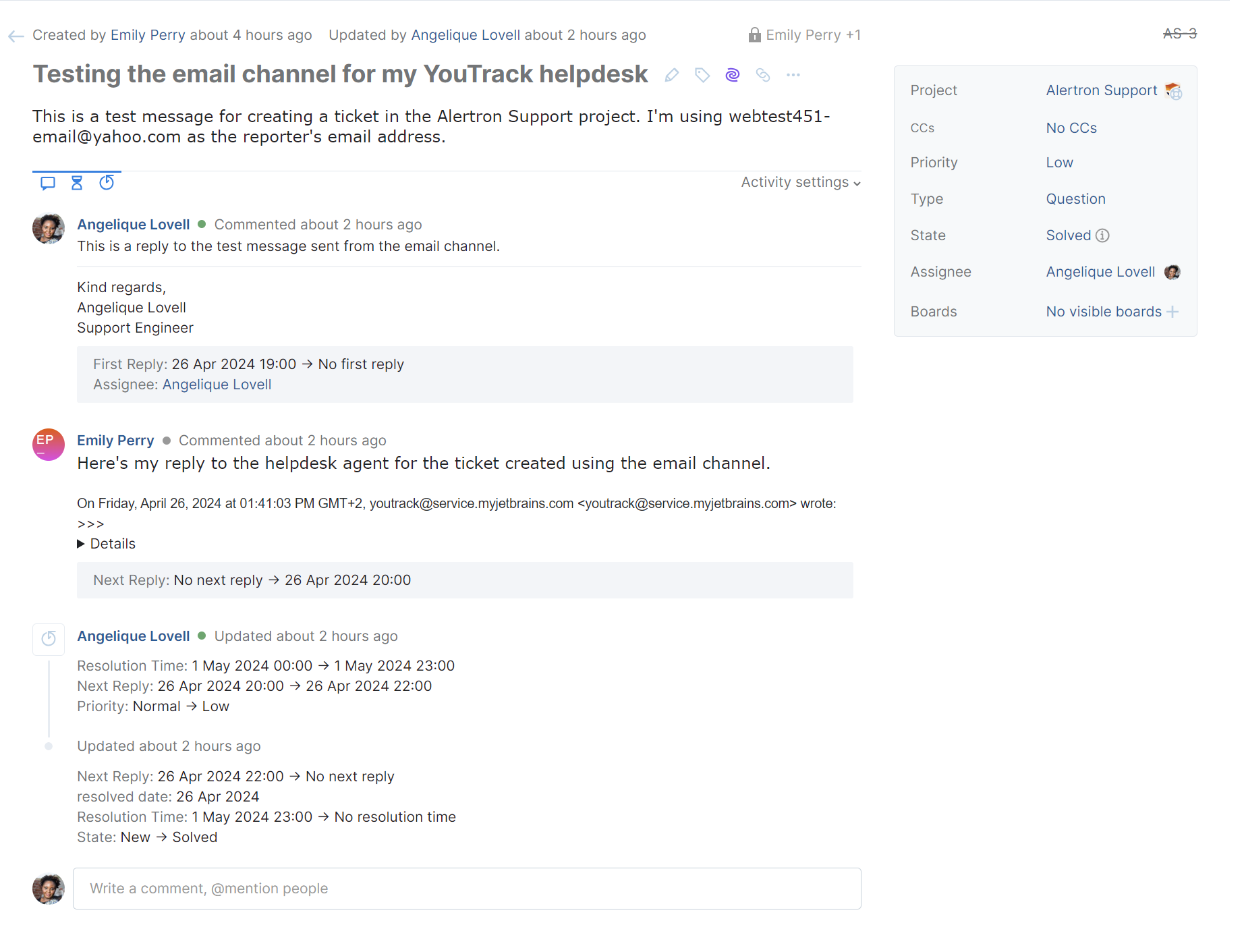The width and height of the screenshot is (1244, 952).
Task: Click the lock visibility icon near Emily Perry
Action: coord(754,34)
